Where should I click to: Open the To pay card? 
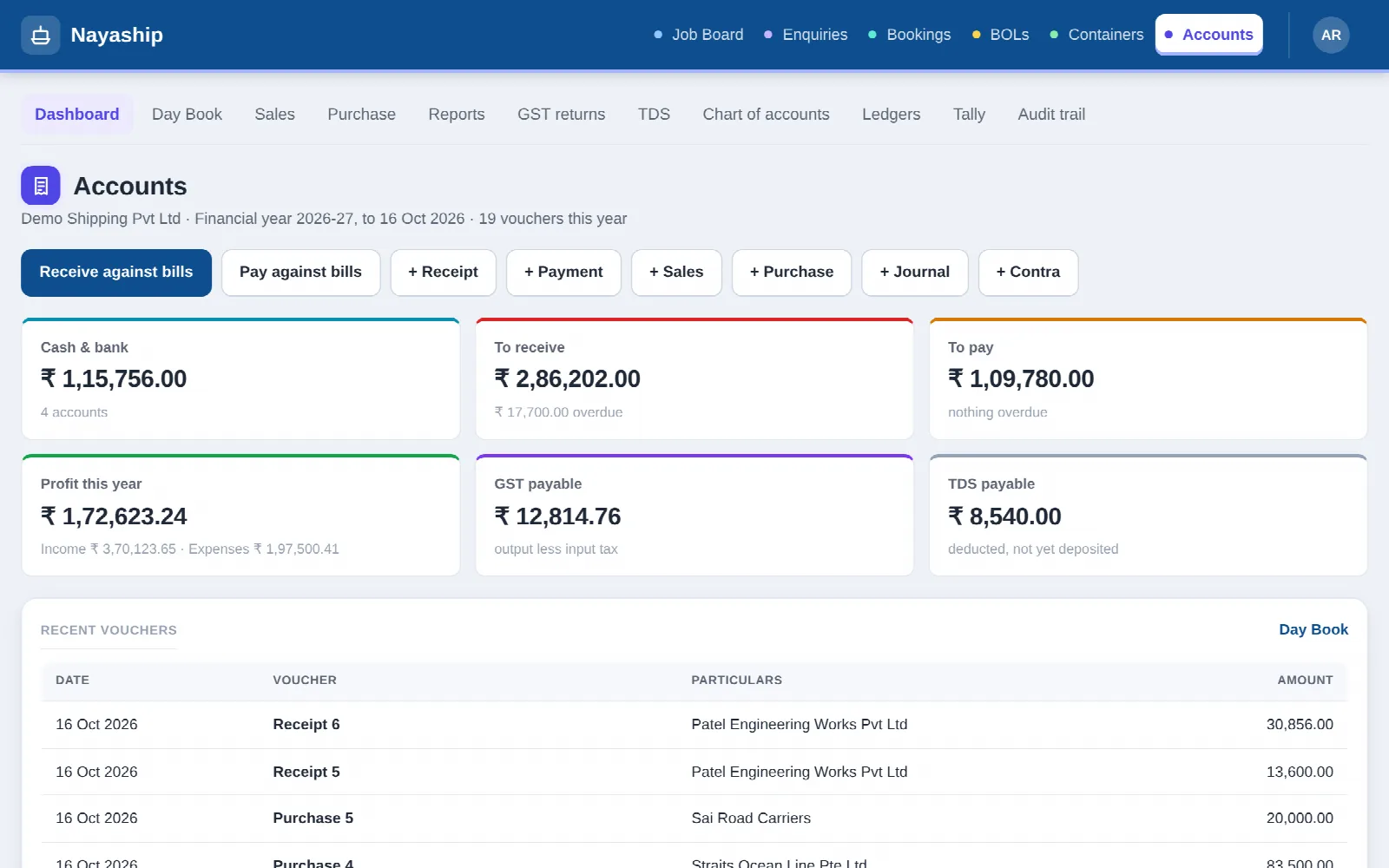click(x=1148, y=378)
